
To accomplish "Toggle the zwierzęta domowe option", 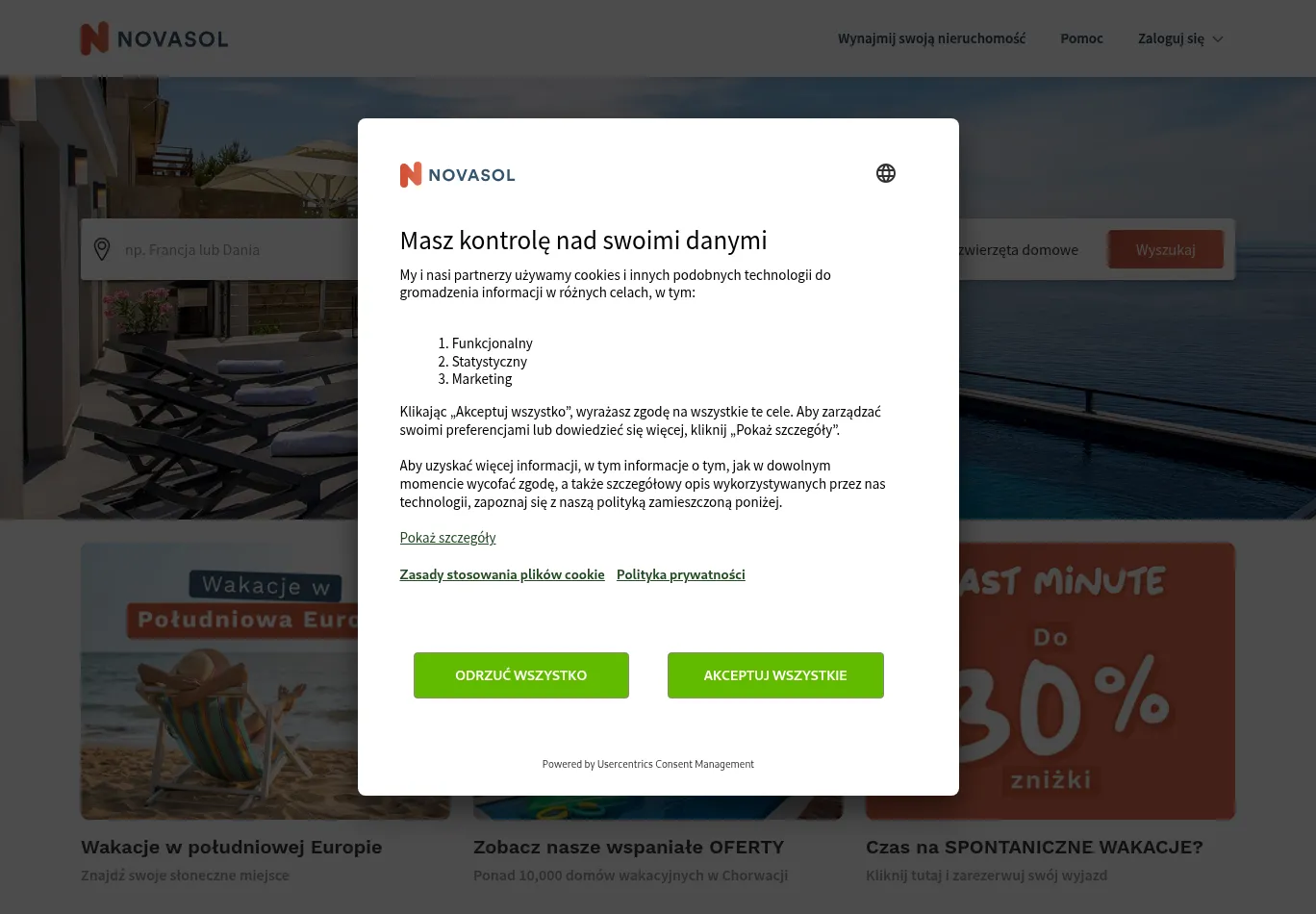I will tap(1018, 249).
